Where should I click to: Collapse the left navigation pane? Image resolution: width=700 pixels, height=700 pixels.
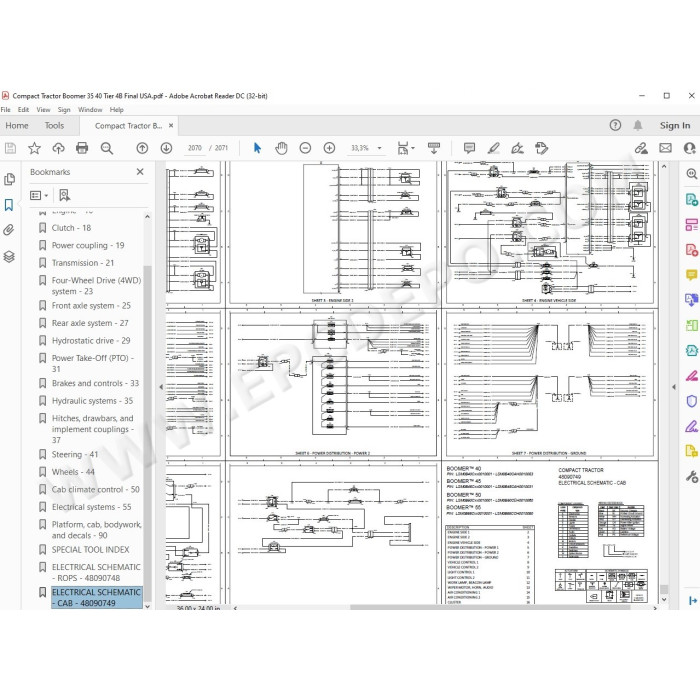click(x=161, y=387)
